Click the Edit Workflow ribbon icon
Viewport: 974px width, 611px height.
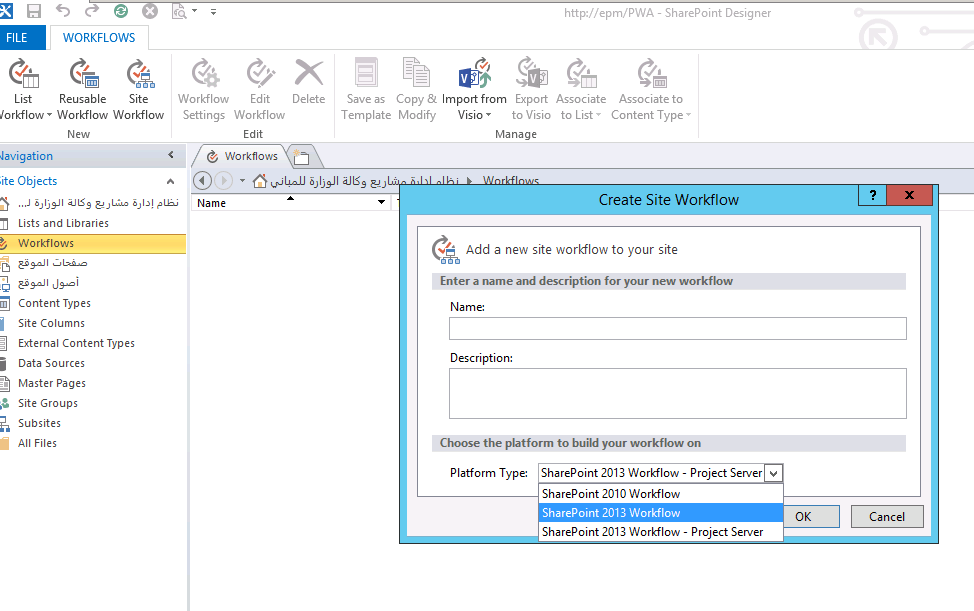[x=259, y=85]
